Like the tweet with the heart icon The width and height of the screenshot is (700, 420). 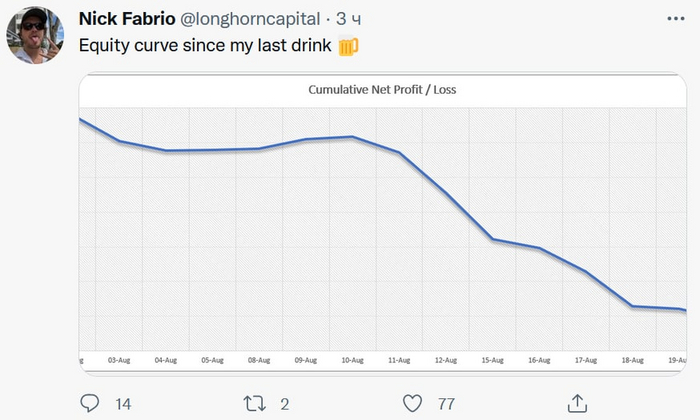click(x=411, y=403)
